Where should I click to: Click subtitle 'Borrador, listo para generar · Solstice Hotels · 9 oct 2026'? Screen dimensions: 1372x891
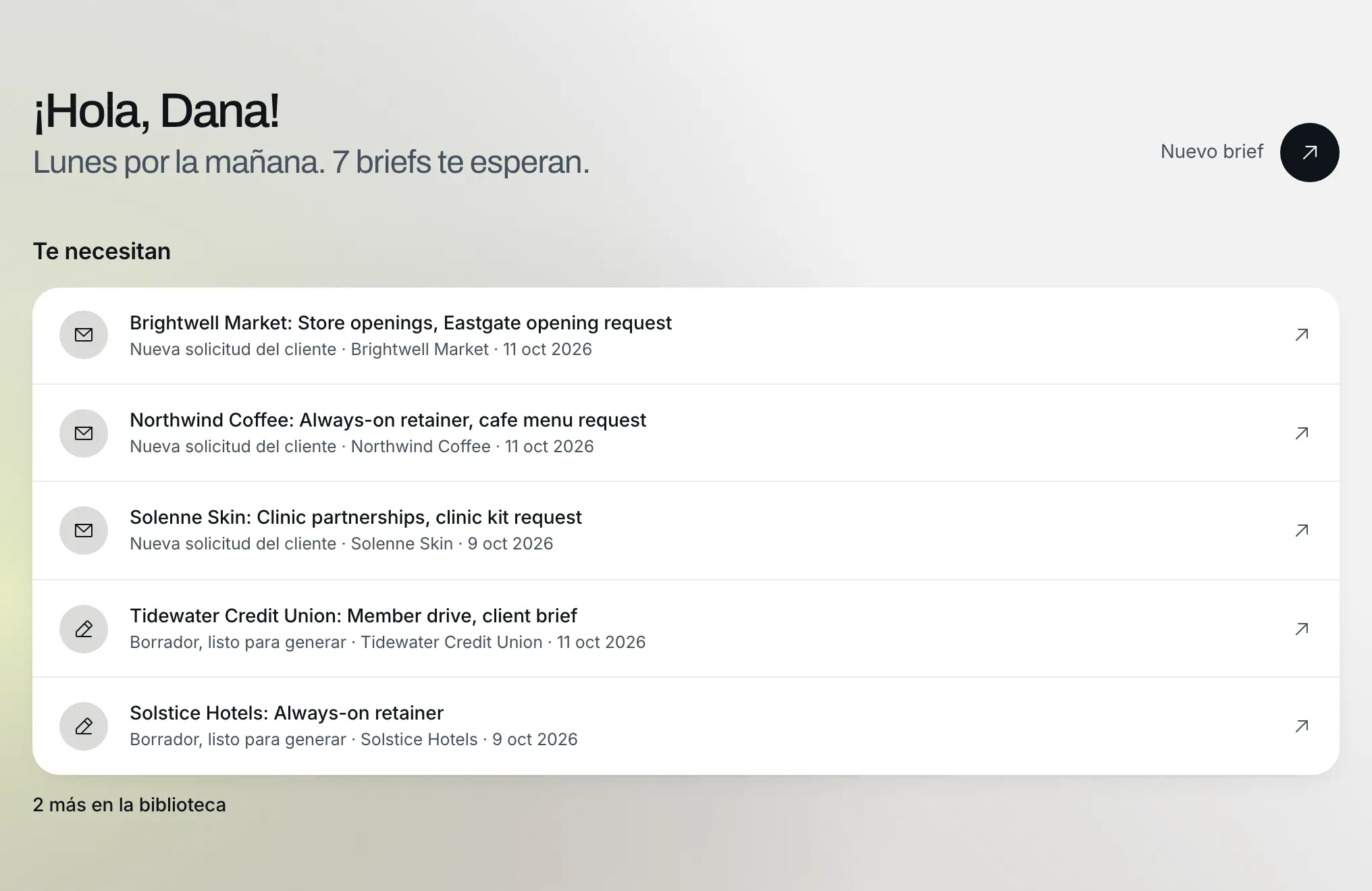pyautogui.click(x=353, y=739)
